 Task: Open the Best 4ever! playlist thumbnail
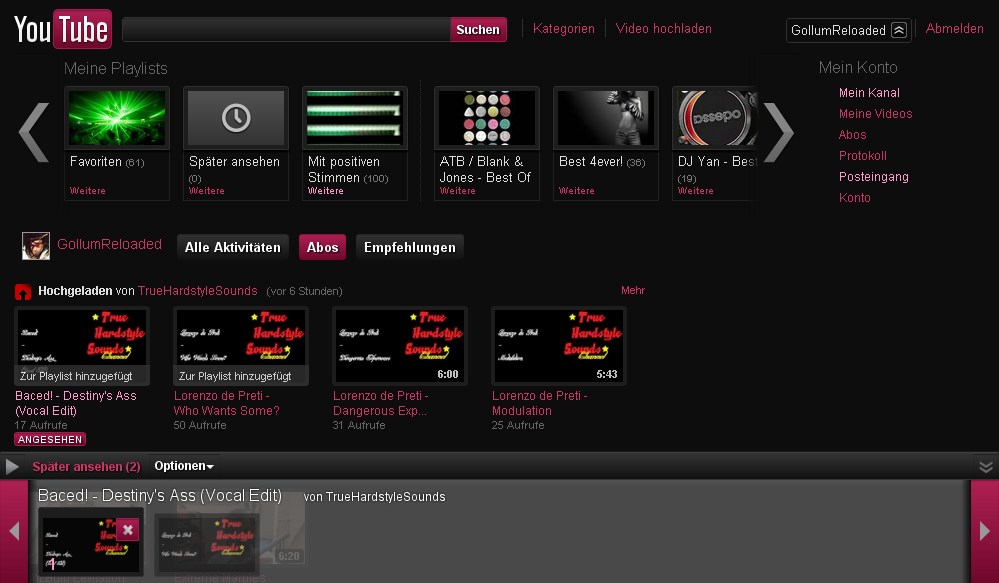click(x=606, y=118)
